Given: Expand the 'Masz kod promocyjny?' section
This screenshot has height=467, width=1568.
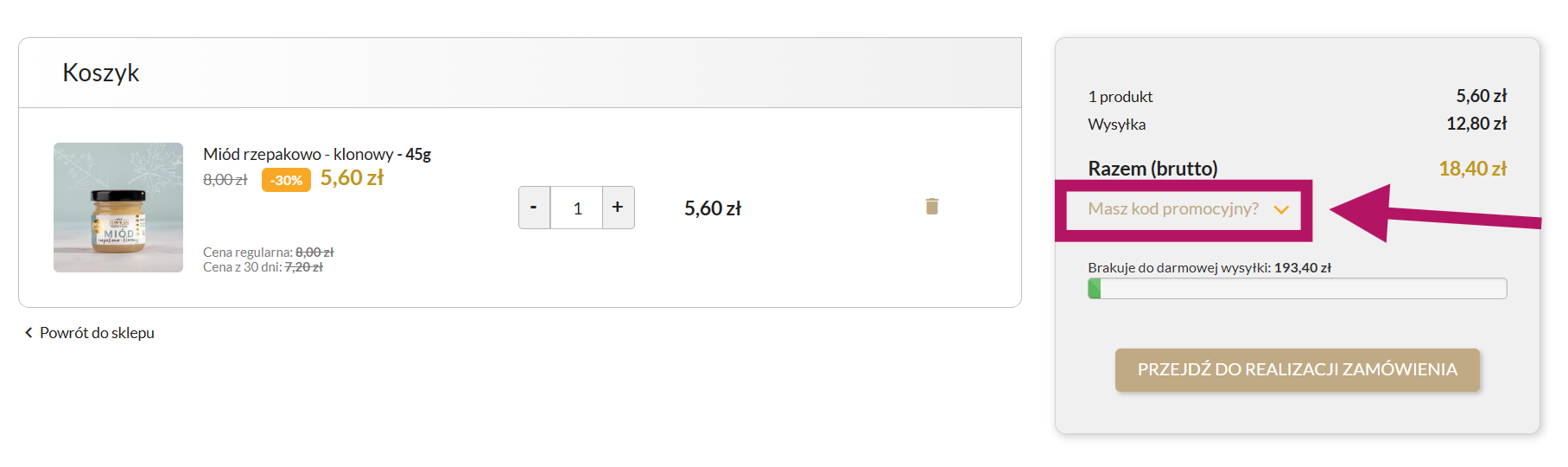Looking at the screenshot, I should (x=1172, y=209).
